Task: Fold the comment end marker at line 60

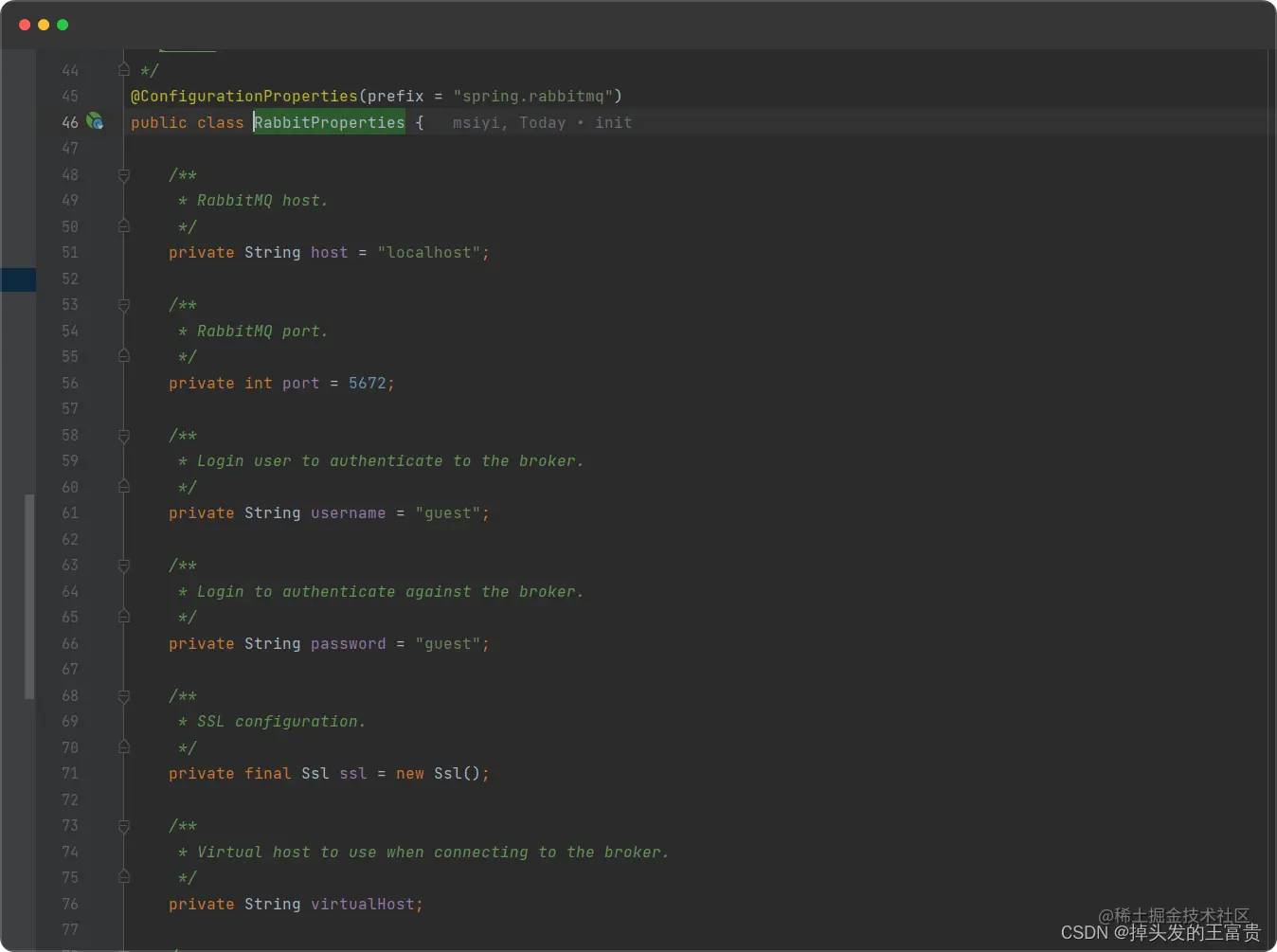Action: point(124,486)
